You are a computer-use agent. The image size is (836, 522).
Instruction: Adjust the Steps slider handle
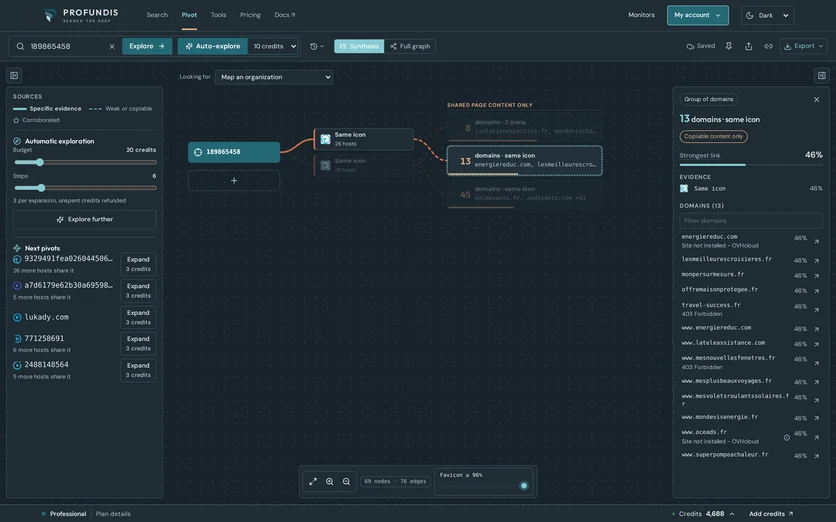tap(41, 188)
